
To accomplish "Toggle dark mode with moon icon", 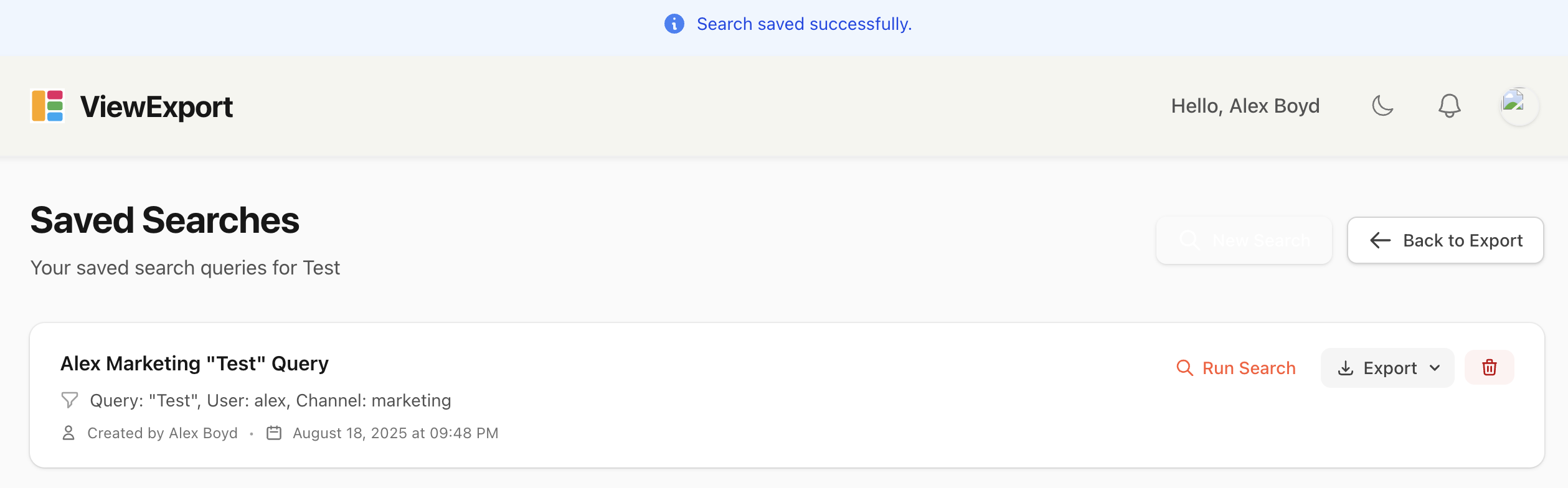I will [x=1382, y=106].
